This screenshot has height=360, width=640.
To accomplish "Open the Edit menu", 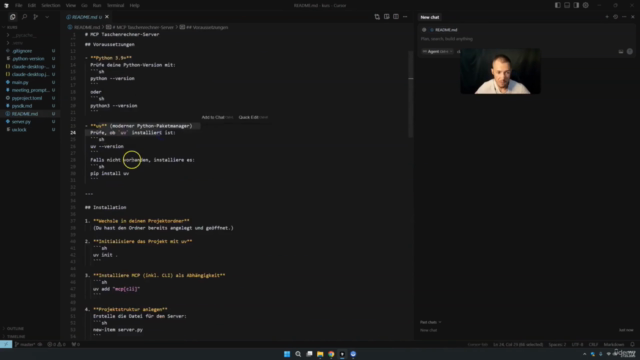I will (31, 5).
